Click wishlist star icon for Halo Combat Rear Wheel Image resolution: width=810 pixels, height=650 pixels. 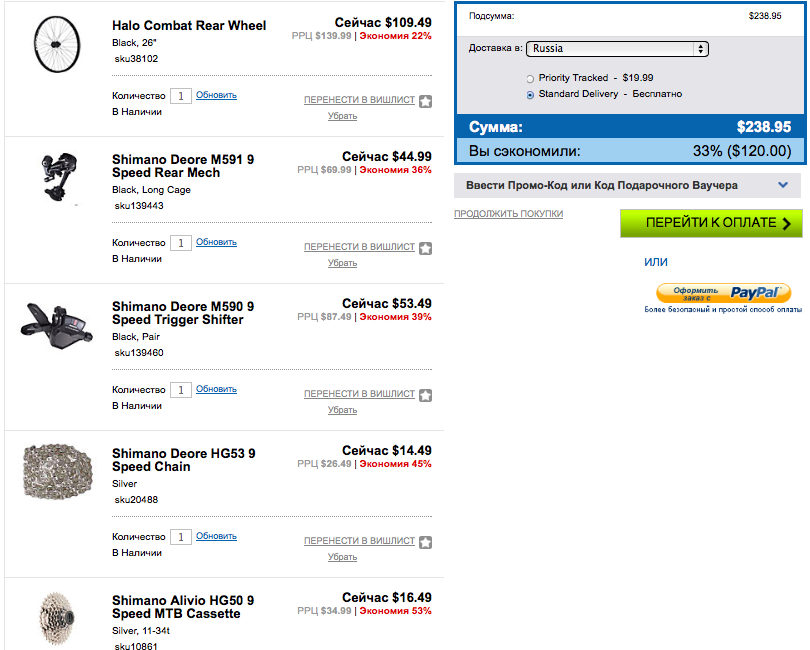[x=426, y=101]
